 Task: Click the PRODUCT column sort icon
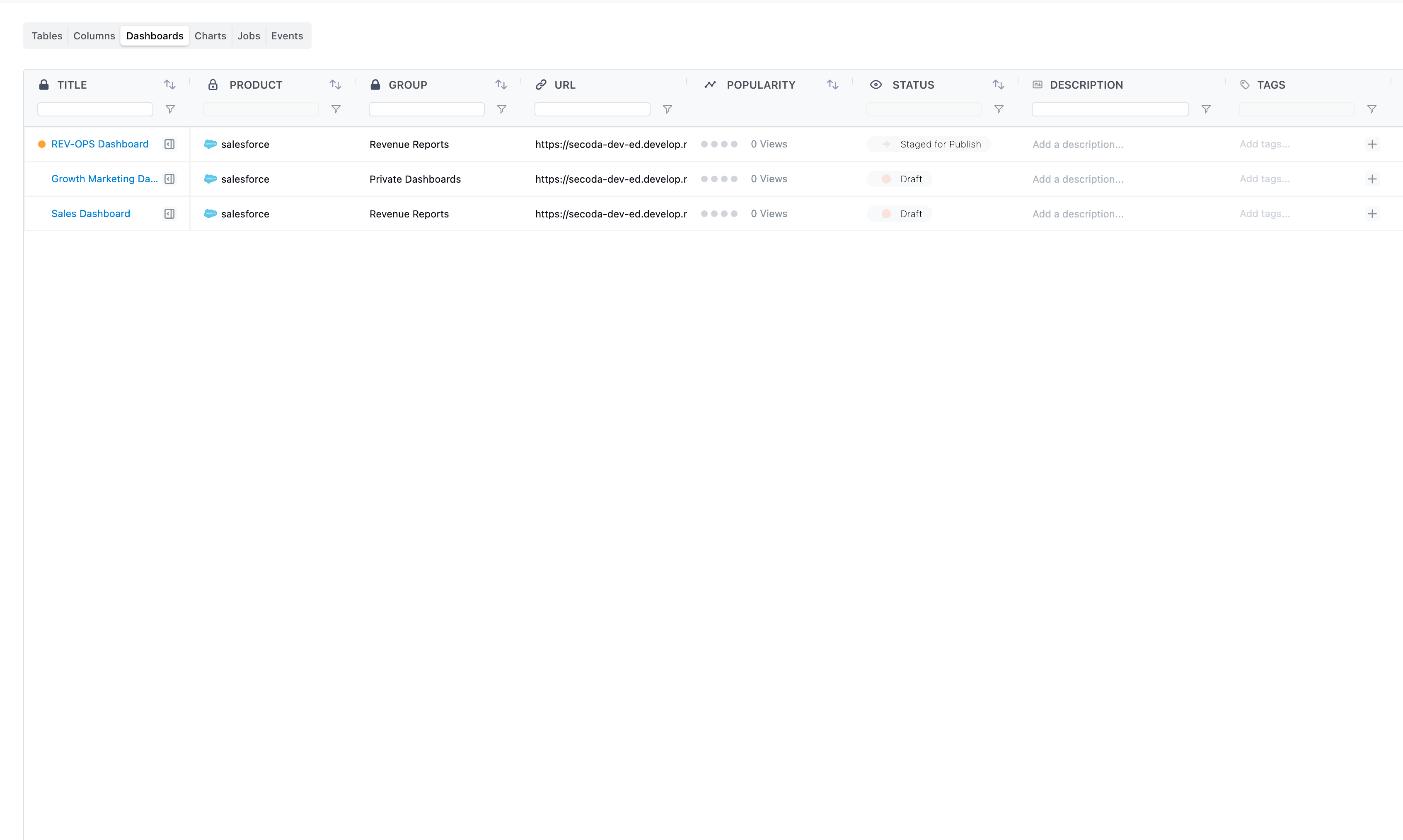335,85
